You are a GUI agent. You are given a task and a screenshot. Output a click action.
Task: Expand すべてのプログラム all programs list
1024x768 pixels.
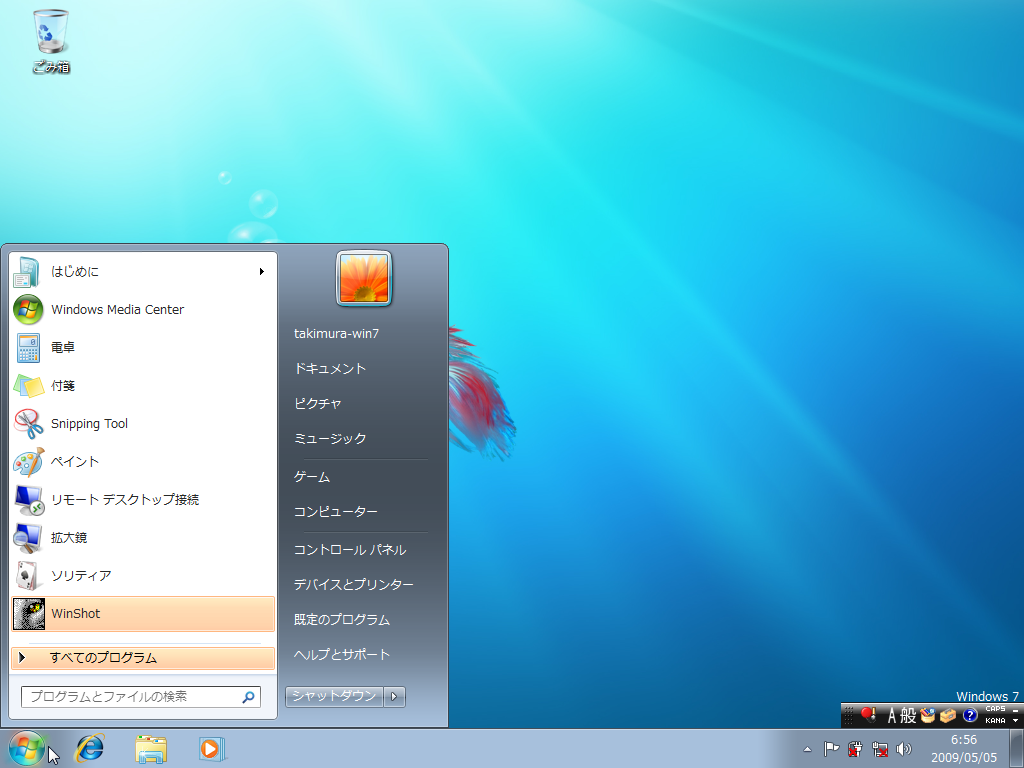(x=143, y=658)
